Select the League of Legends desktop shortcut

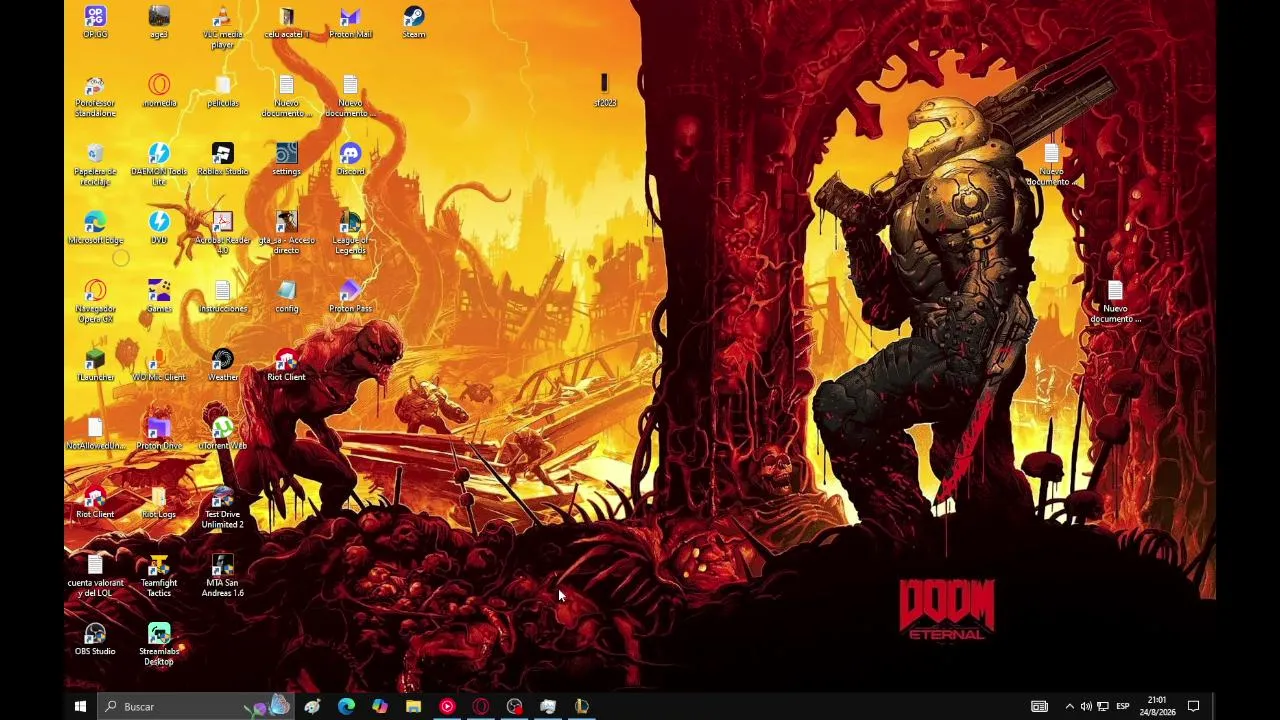(350, 233)
